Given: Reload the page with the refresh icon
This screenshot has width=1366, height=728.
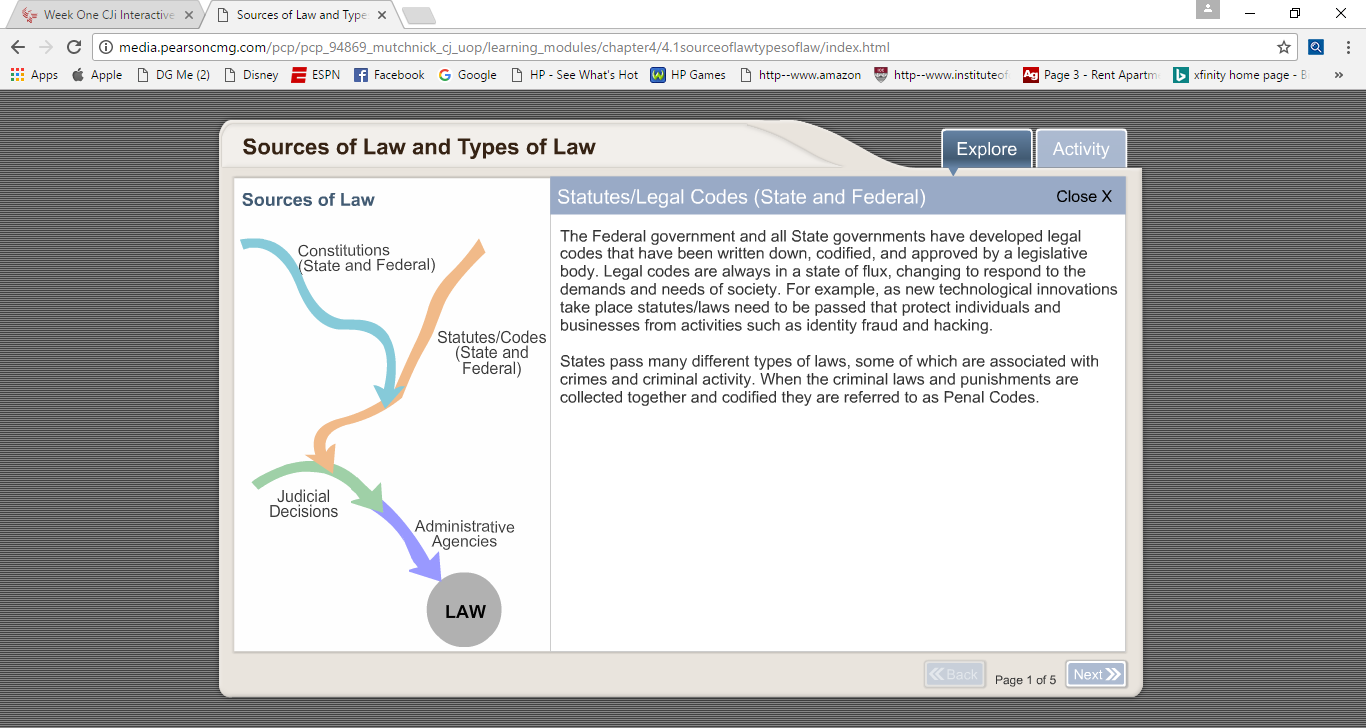Looking at the screenshot, I should (73, 47).
